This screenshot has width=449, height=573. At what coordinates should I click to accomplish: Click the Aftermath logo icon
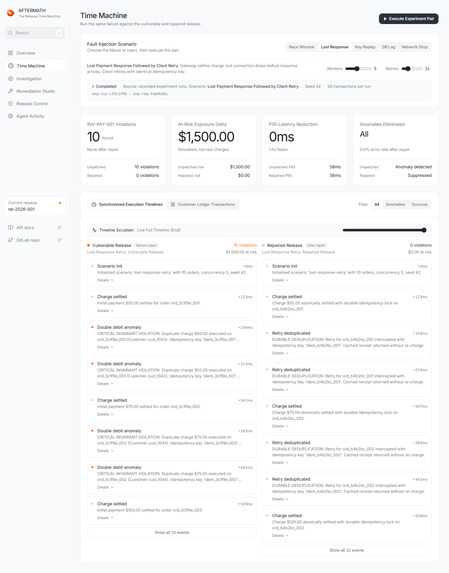(x=11, y=13)
